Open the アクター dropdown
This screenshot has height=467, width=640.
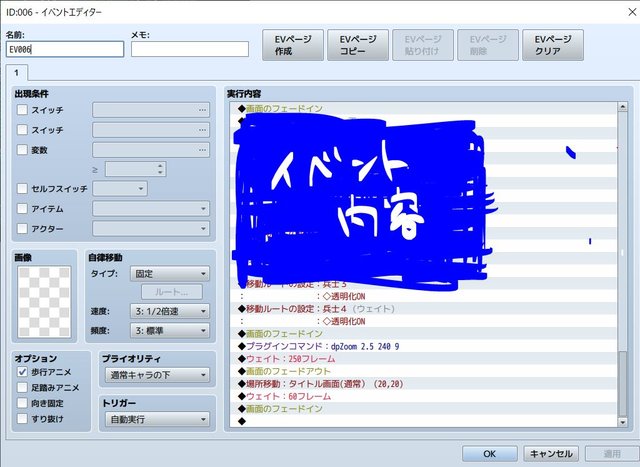(151, 229)
